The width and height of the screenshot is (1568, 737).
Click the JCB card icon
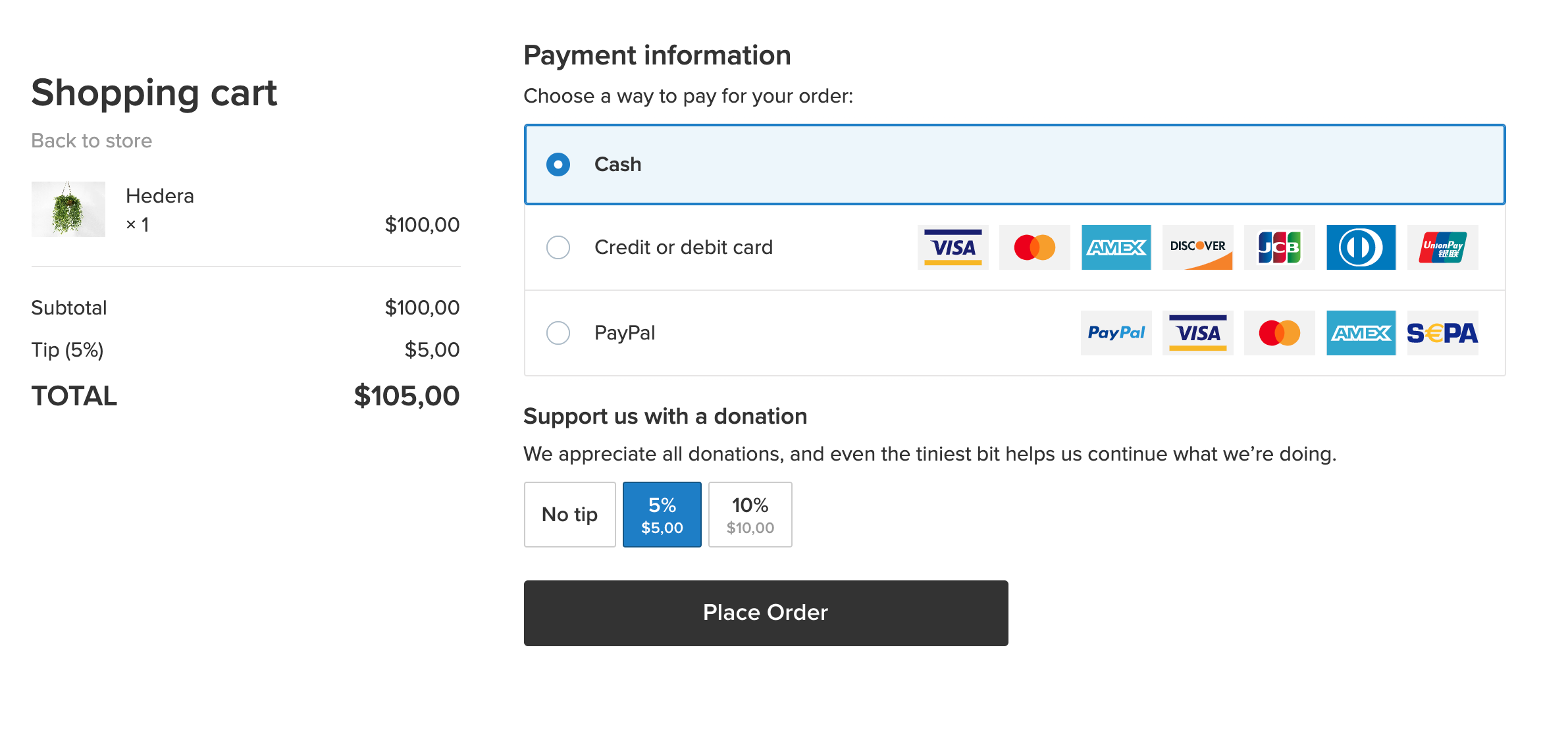(x=1279, y=247)
